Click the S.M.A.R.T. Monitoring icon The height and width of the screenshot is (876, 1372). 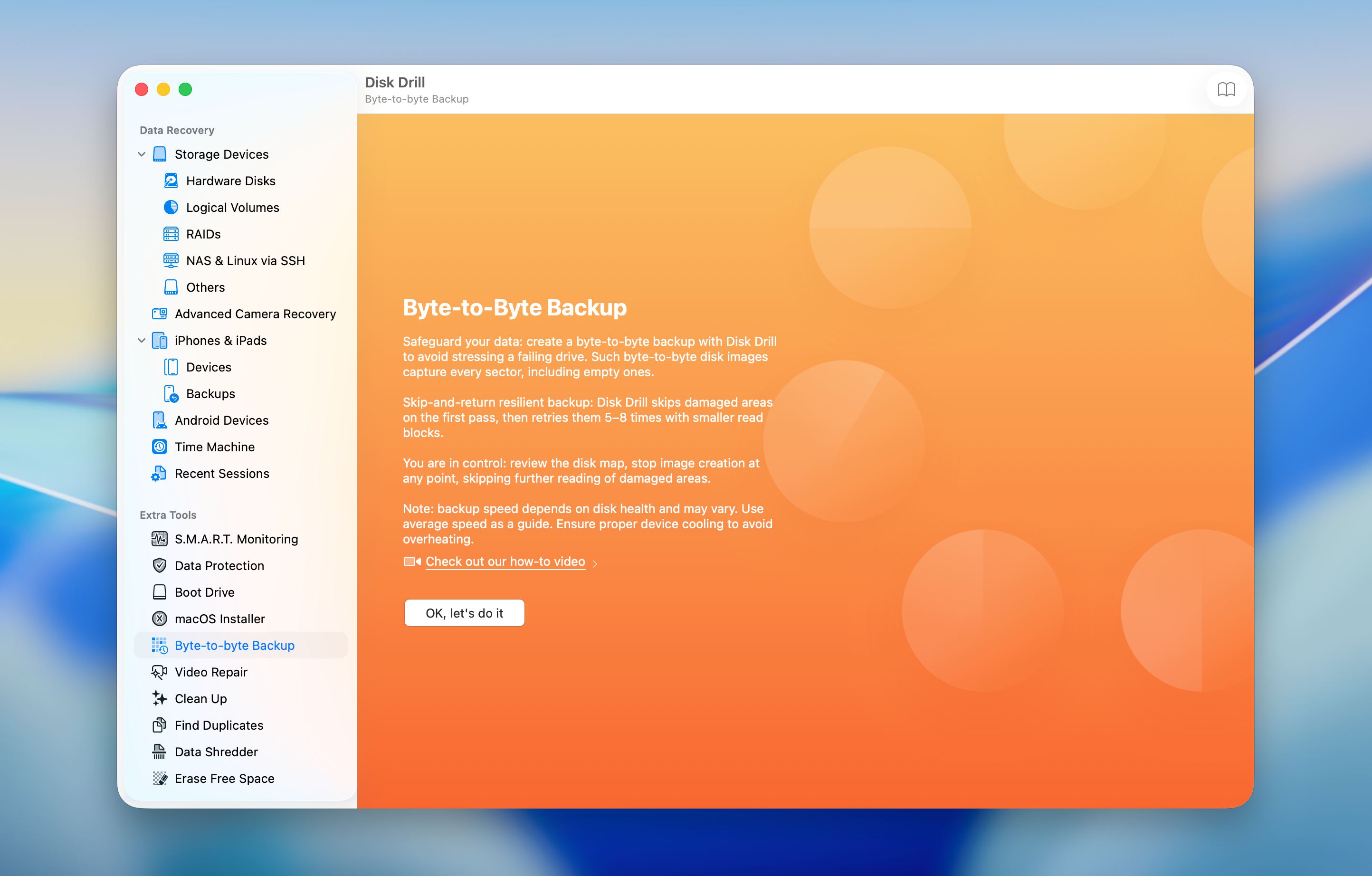160,539
